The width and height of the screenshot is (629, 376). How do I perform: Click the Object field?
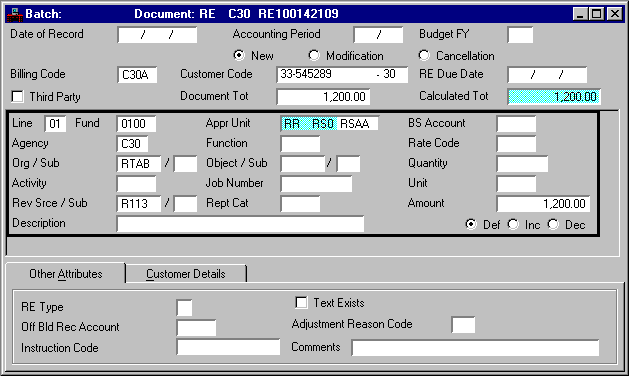pos(303,164)
